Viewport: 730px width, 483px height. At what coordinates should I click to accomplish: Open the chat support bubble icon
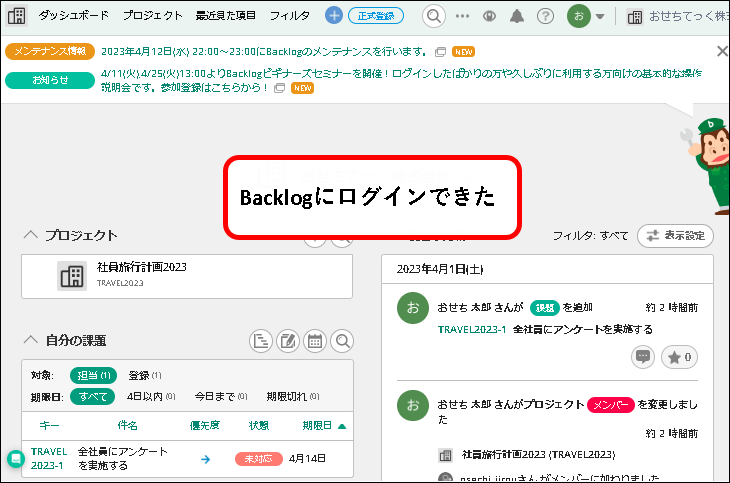point(15,459)
